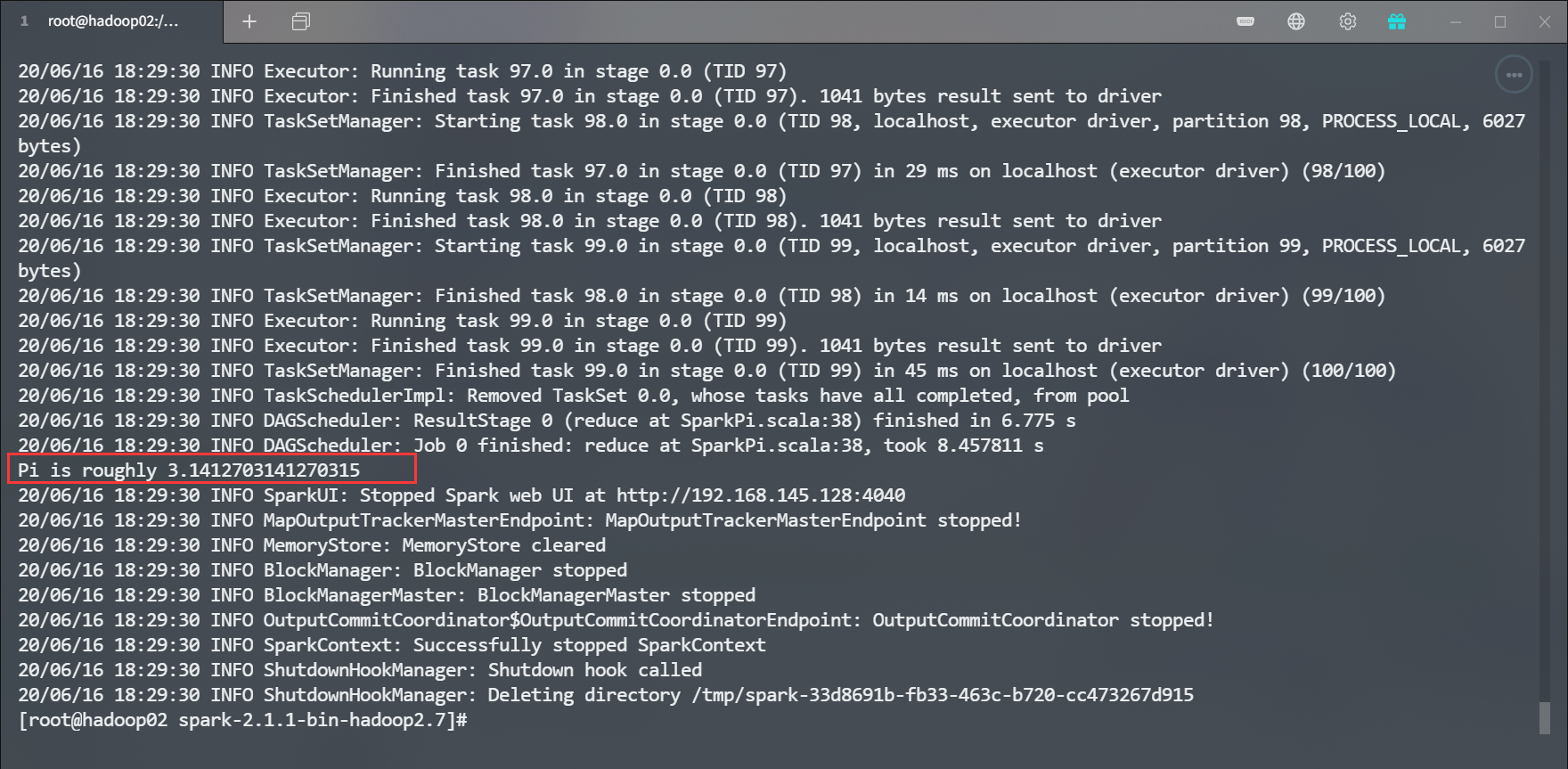The image size is (1568, 769).
Task: Close the terminal window
Action: (1545, 21)
